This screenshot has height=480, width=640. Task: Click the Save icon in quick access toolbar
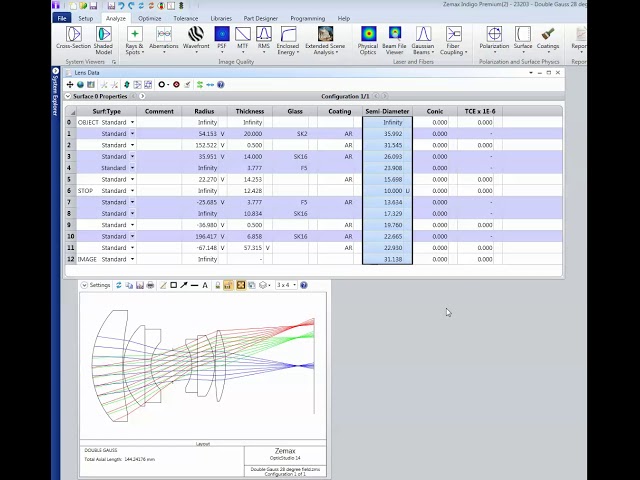pyautogui.click(x=93, y=6)
